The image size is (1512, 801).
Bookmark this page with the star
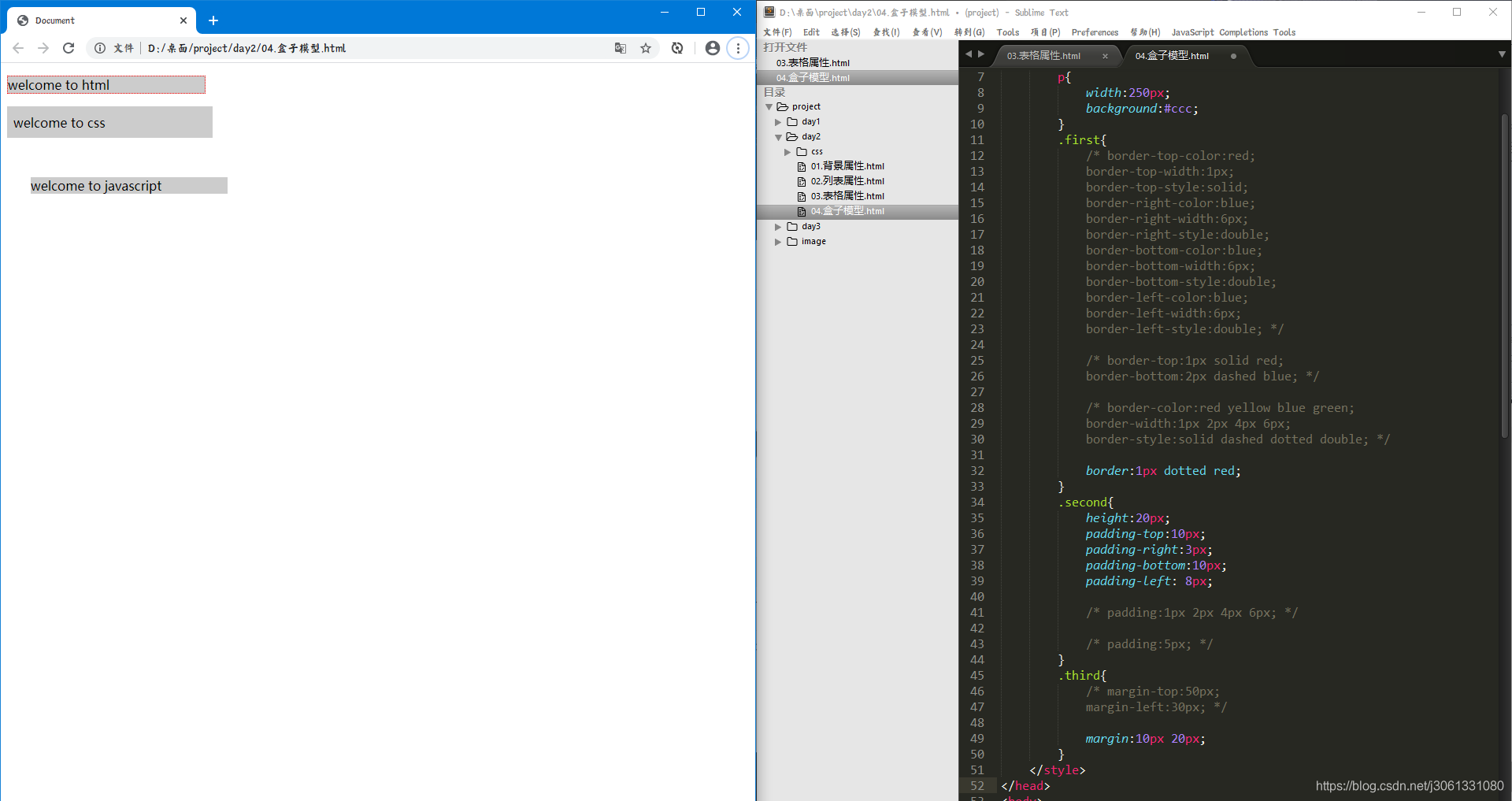646,48
